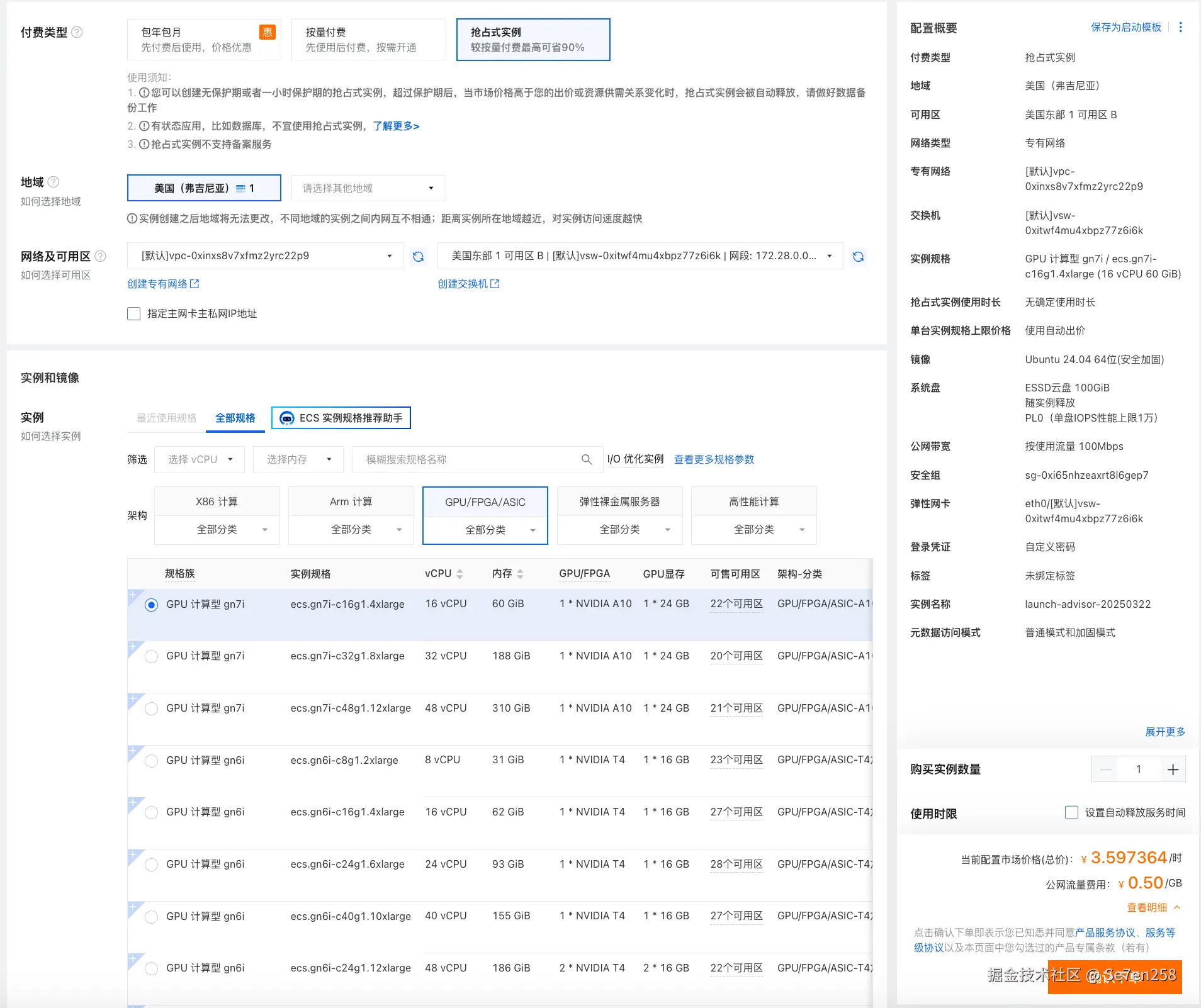This screenshot has height=1008, width=1201.
Task: Click the external link icon next to 创建专有网络
Action: pyautogui.click(x=195, y=284)
